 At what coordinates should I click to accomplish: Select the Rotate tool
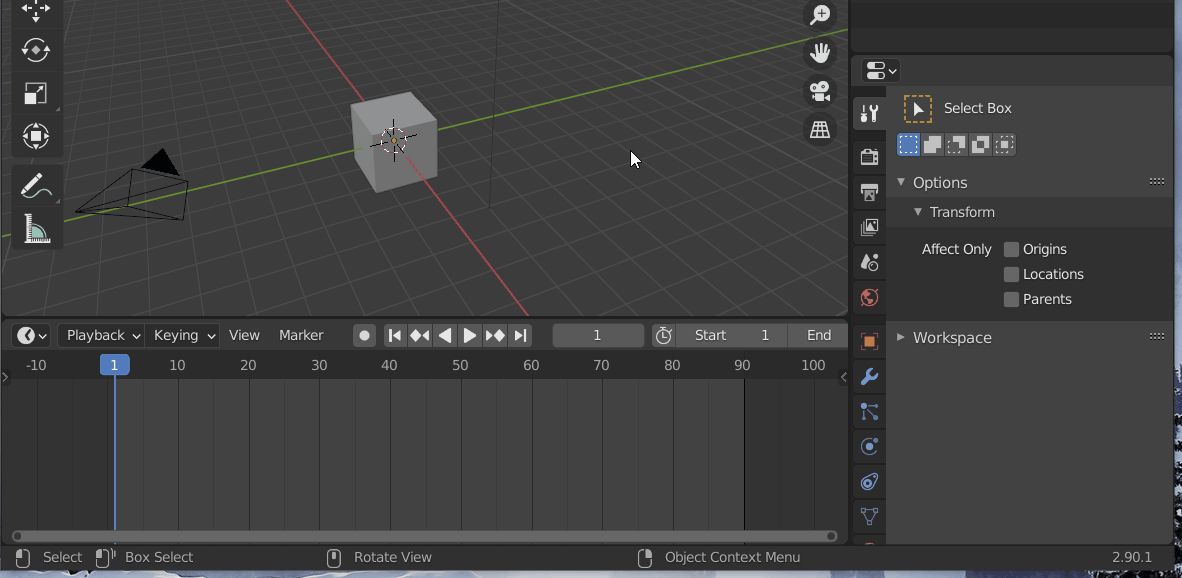click(x=35, y=50)
